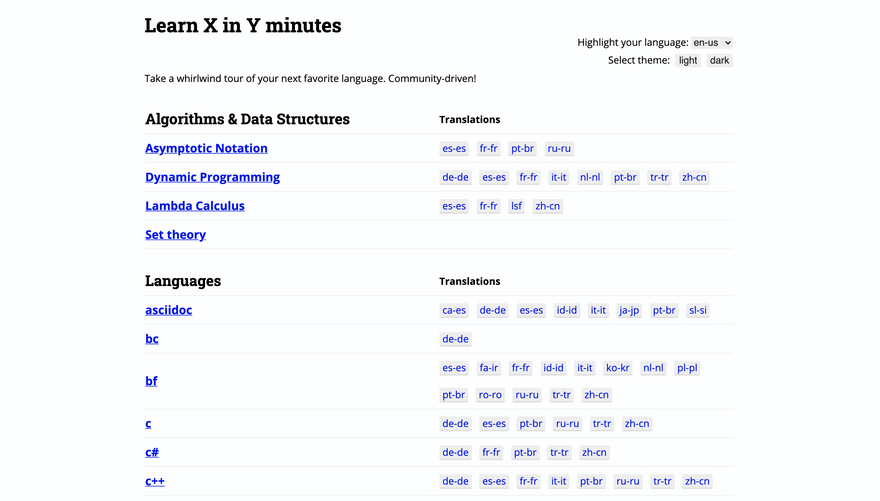Open the Asymptotic Notation article
880x501 pixels.
click(x=206, y=148)
